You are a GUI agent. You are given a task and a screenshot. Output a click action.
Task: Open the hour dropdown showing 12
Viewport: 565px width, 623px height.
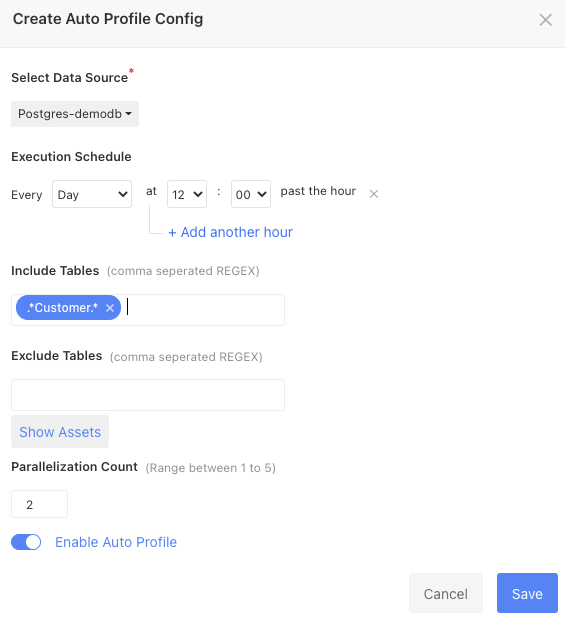pyautogui.click(x=187, y=194)
